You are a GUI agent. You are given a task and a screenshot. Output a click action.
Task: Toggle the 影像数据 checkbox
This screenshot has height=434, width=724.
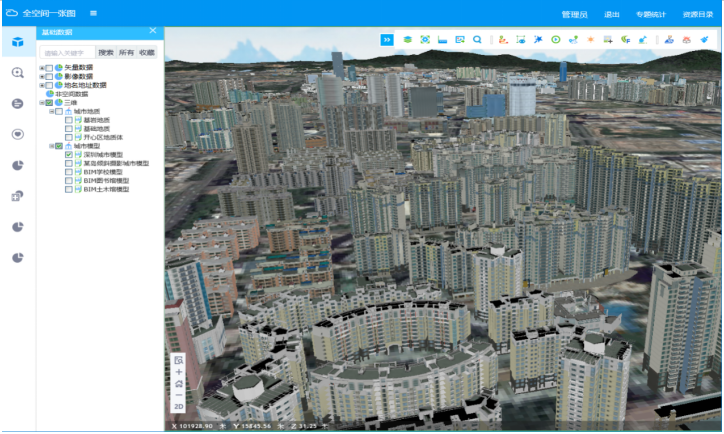coord(49,77)
